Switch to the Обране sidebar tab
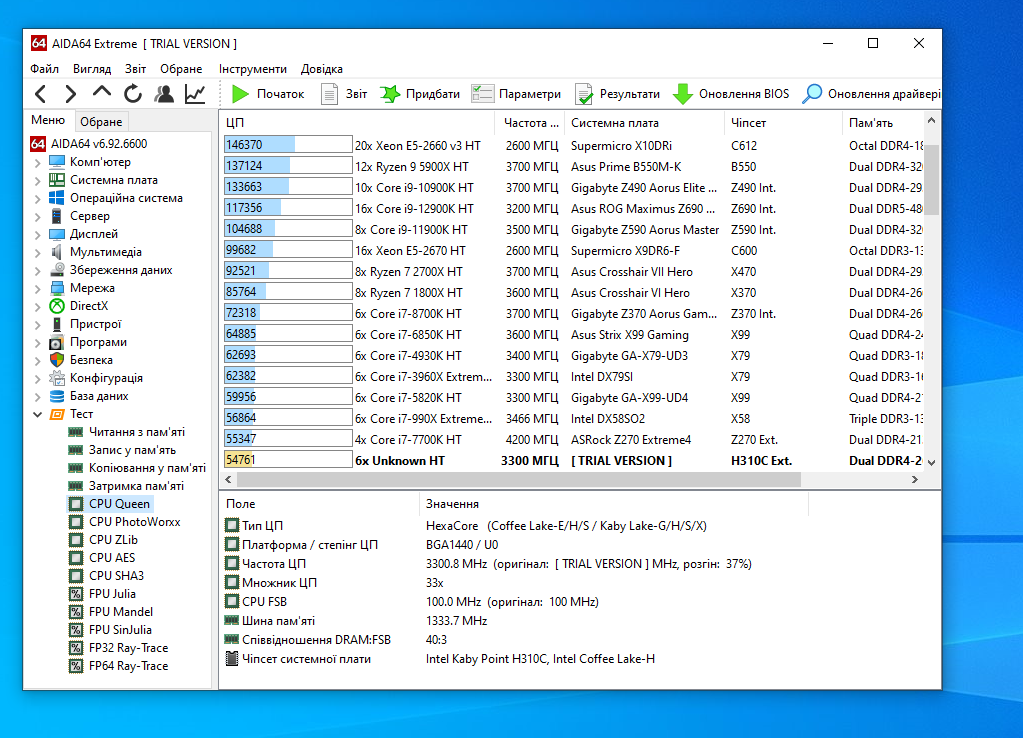Image resolution: width=1023 pixels, height=738 pixels. click(101, 121)
